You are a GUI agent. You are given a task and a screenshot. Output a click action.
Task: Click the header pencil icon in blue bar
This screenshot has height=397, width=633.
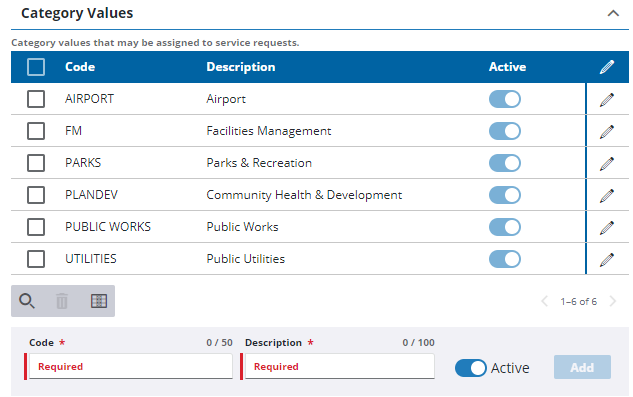click(x=607, y=67)
